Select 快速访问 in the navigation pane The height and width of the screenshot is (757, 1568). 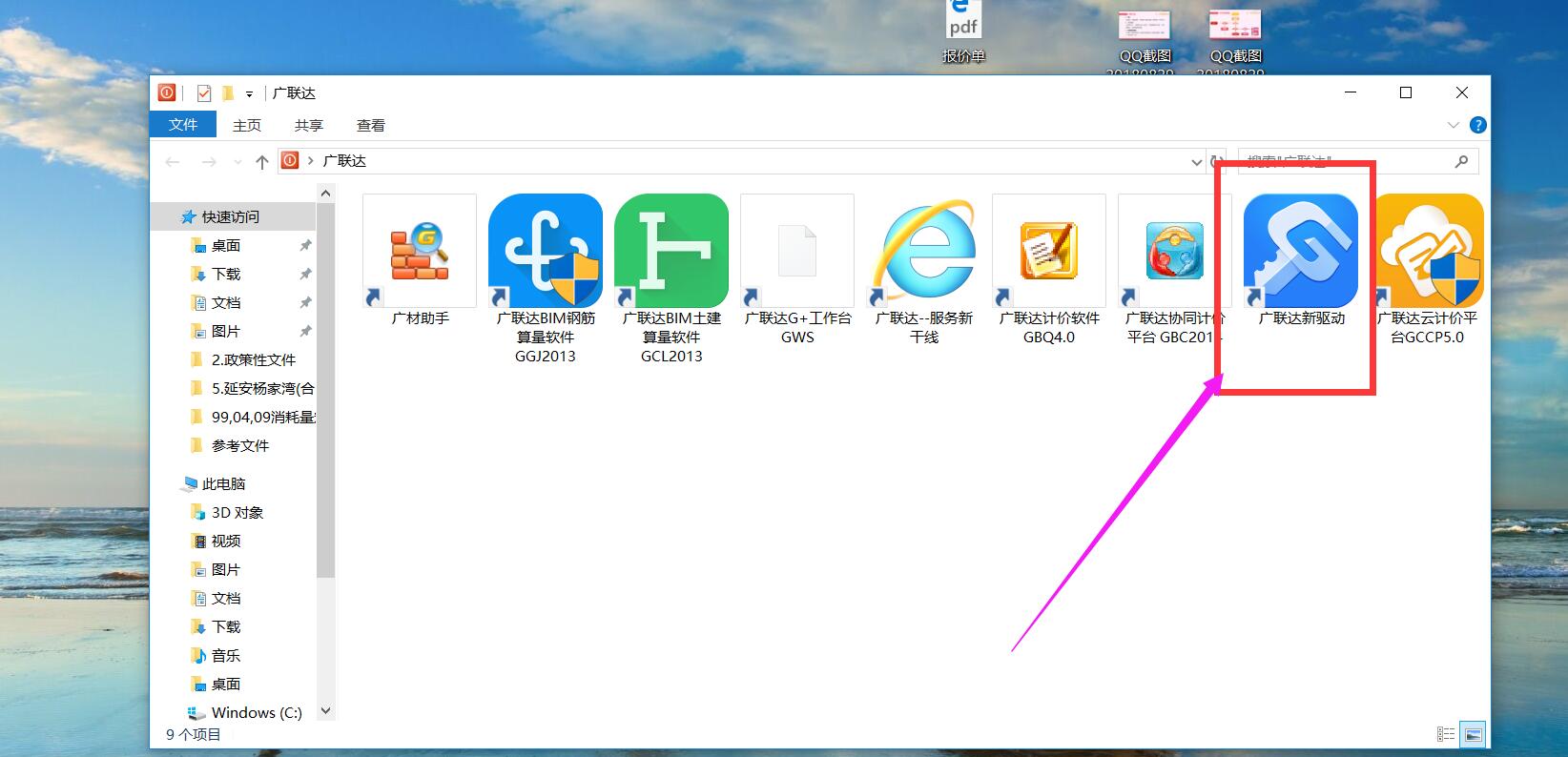[x=233, y=216]
